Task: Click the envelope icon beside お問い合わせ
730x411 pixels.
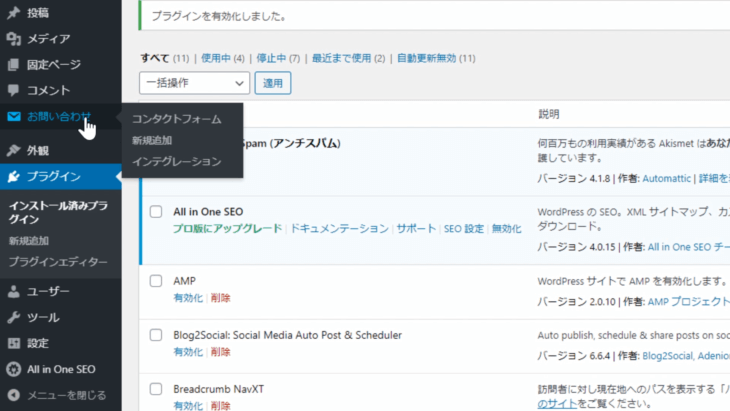Action: point(14,116)
